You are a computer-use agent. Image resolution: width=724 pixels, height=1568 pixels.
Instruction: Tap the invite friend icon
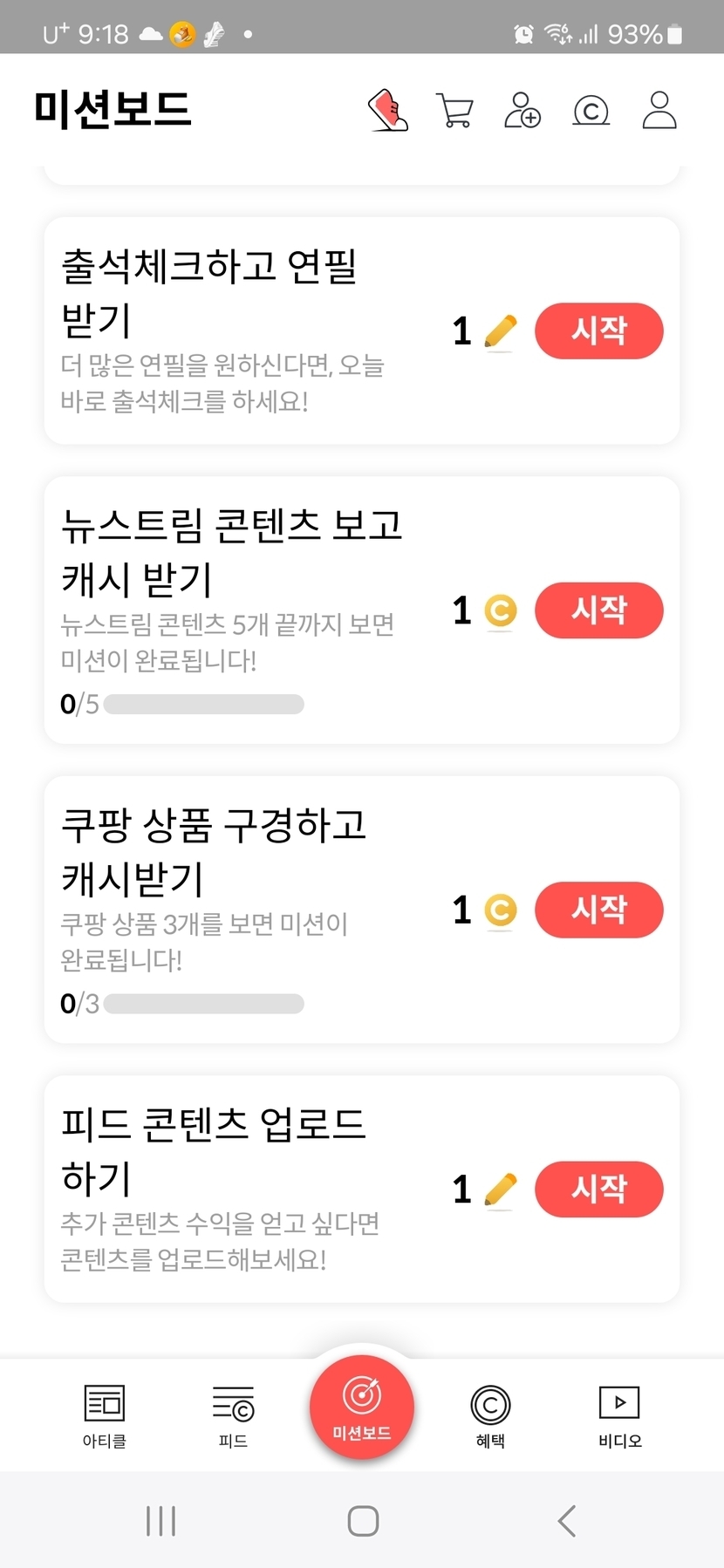pyautogui.click(x=523, y=111)
